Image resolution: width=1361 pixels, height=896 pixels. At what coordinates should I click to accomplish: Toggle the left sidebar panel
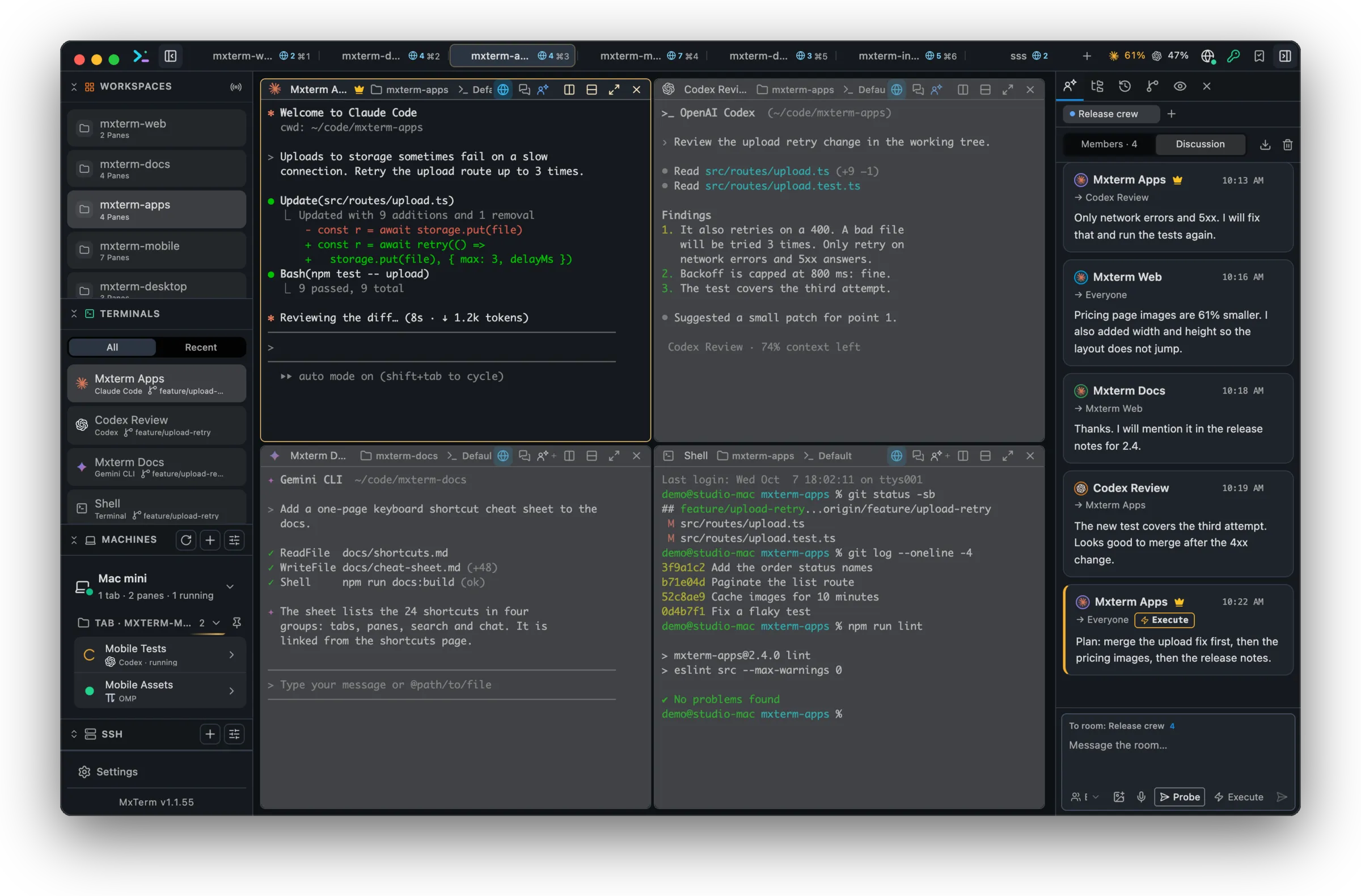[171, 56]
